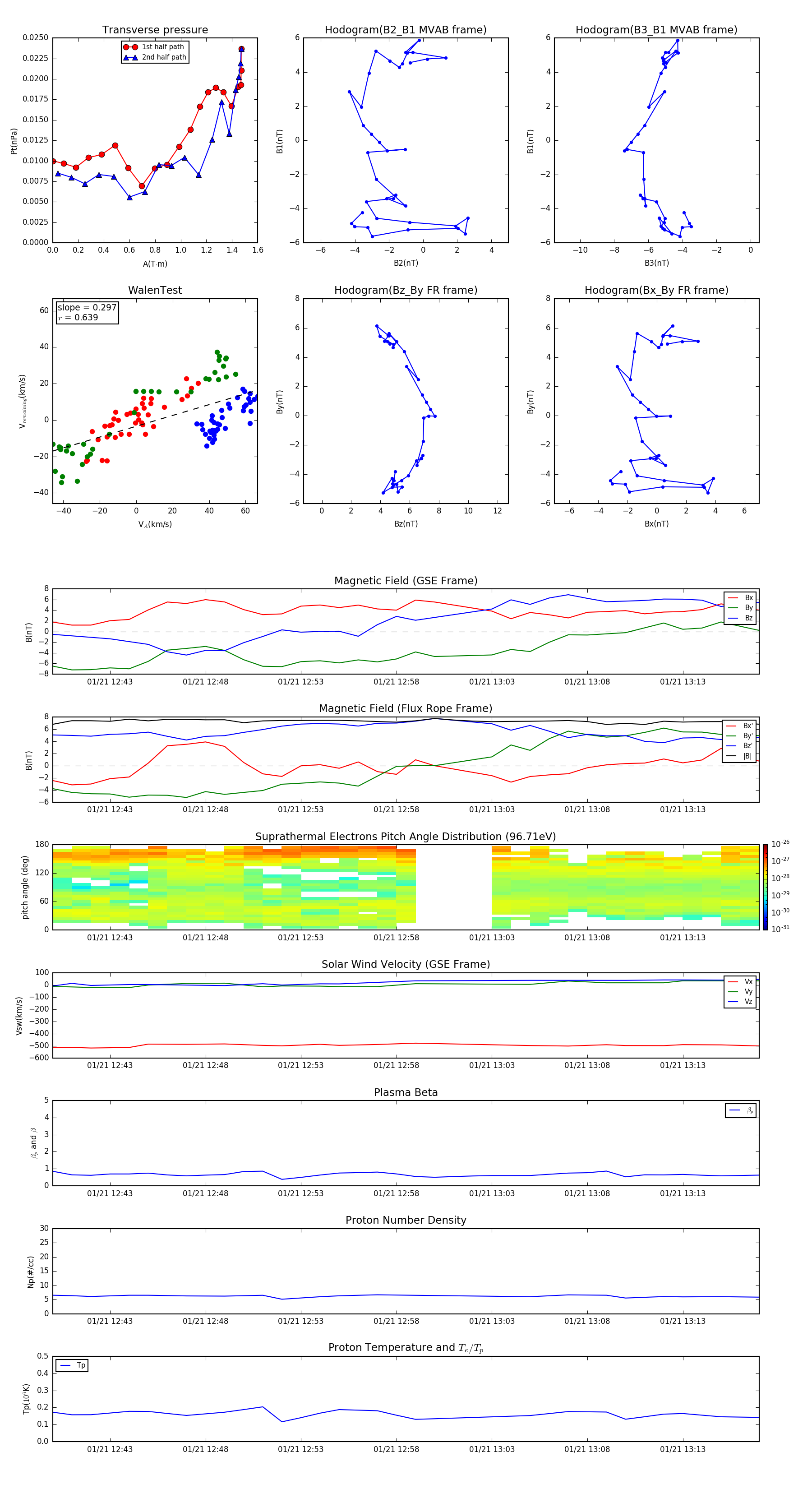This screenshot has height=1489, width=812.
Task: Click the "B2(nT)" x-axis label
Action: click(x=406, y=263)
